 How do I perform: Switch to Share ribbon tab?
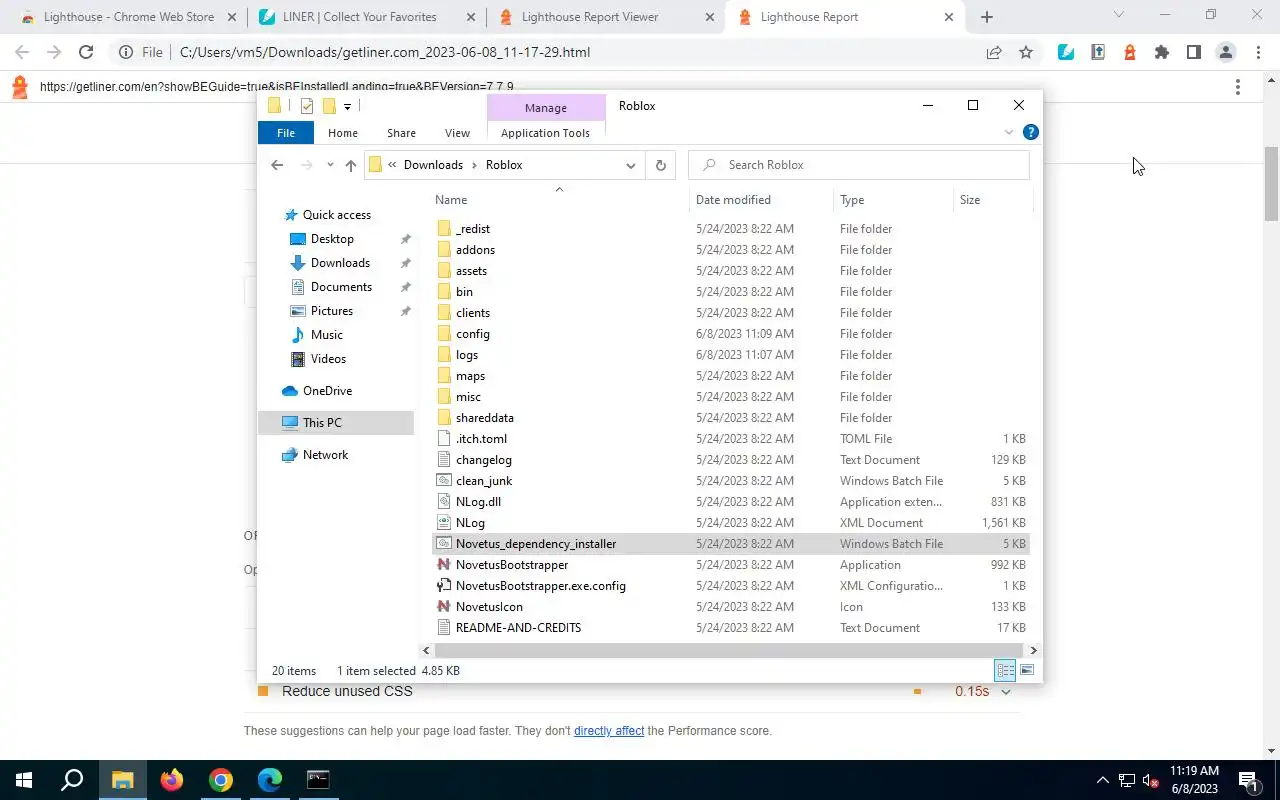[x=401, y=133]
